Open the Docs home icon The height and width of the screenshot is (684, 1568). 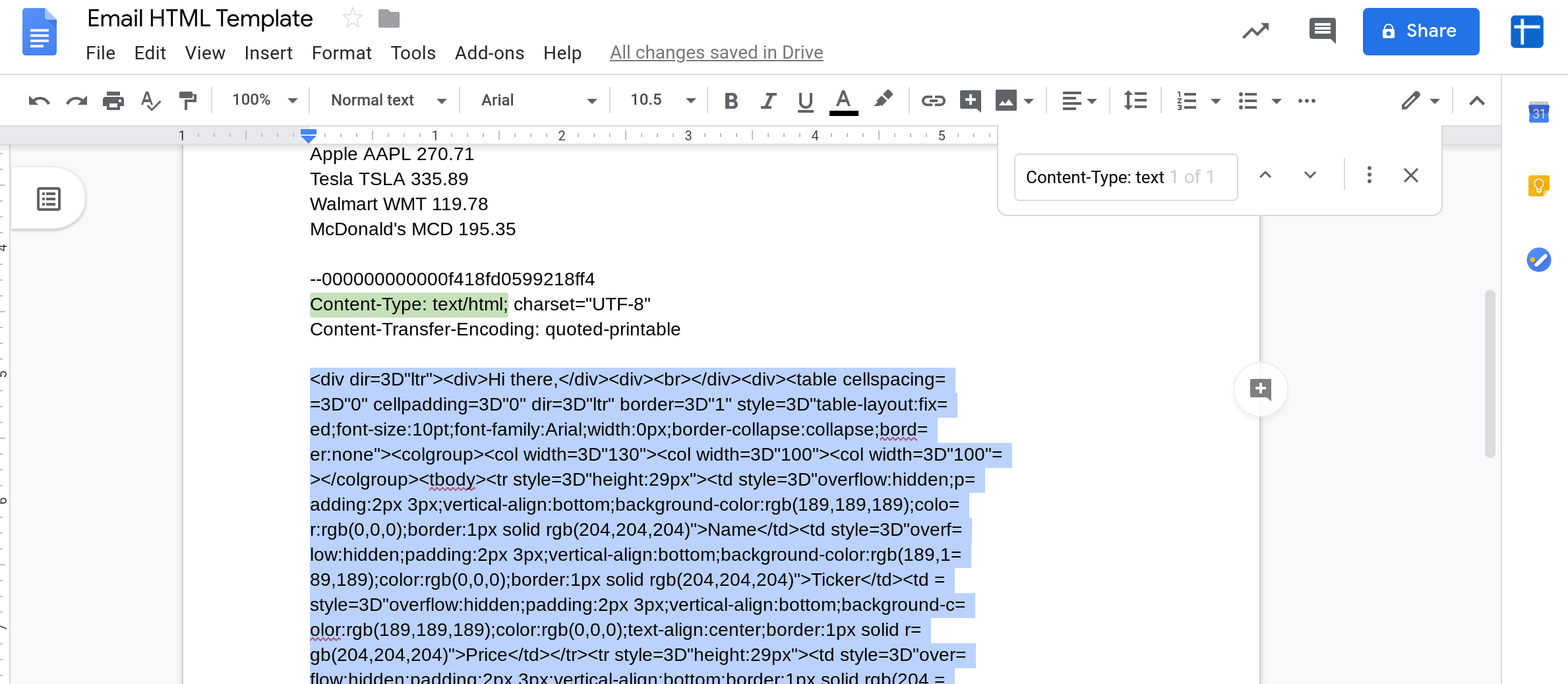(40, 32)
